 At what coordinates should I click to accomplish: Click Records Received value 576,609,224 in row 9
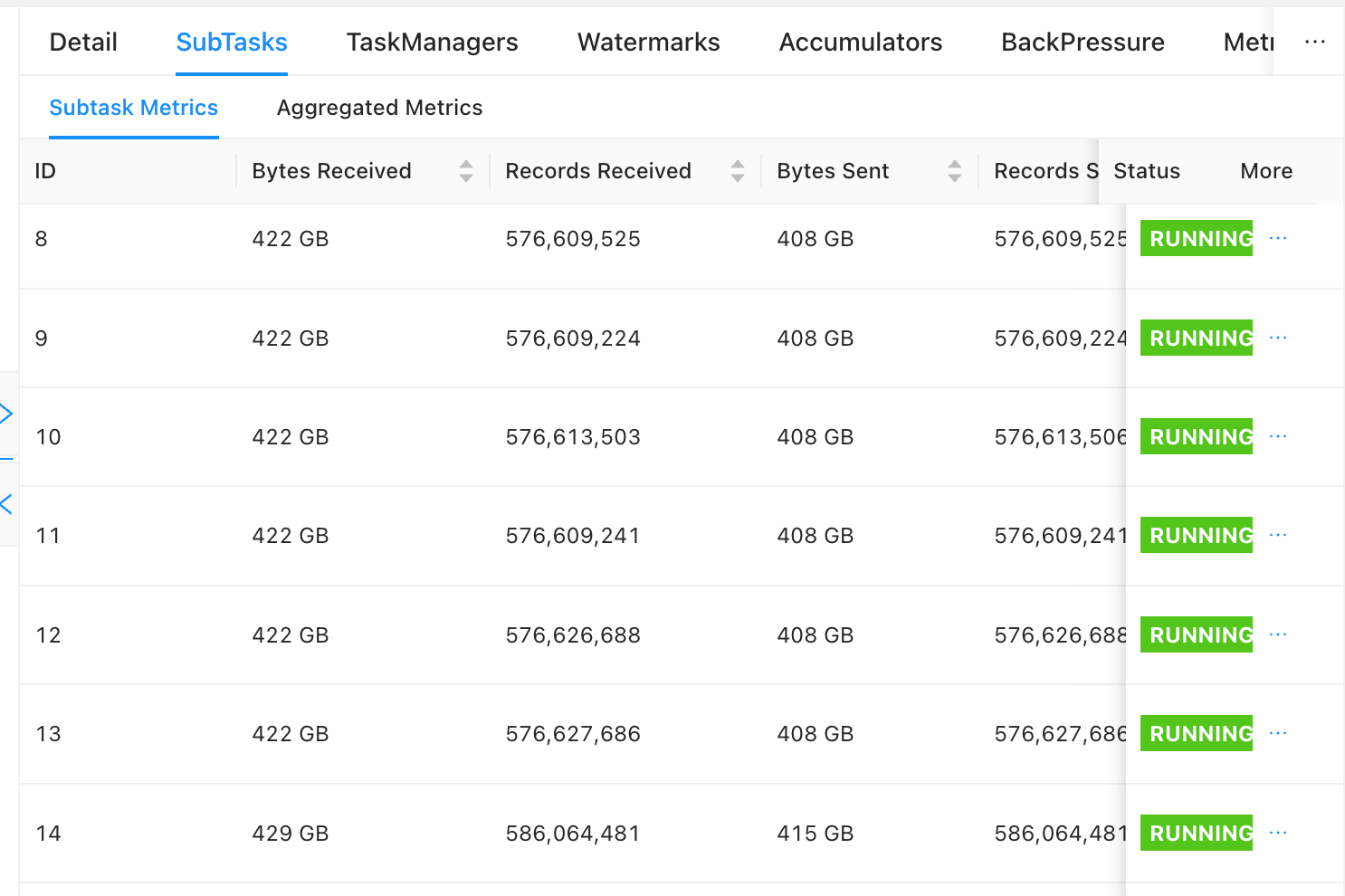[573, 338]
